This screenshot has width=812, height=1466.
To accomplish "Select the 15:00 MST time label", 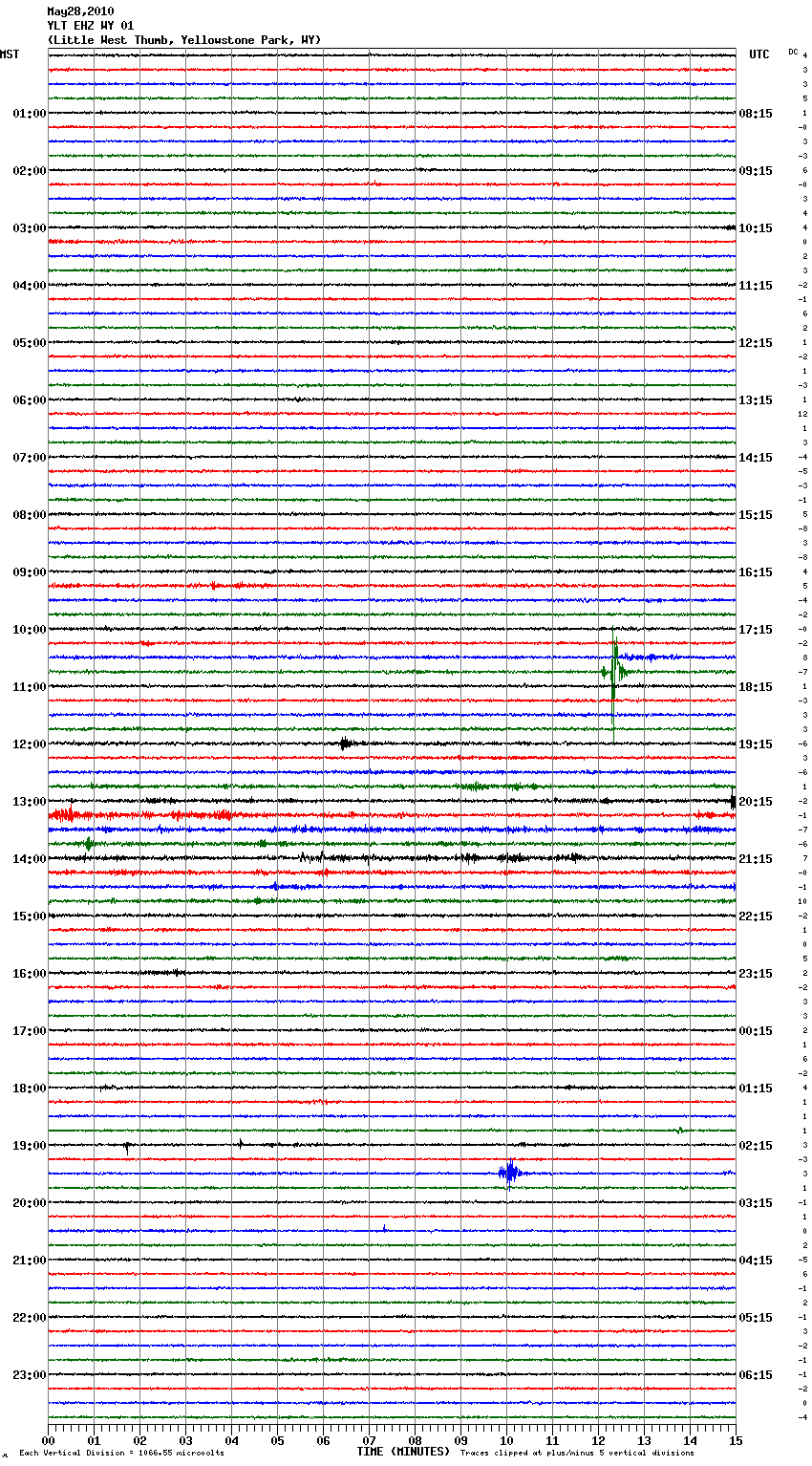I will [29, 916].
